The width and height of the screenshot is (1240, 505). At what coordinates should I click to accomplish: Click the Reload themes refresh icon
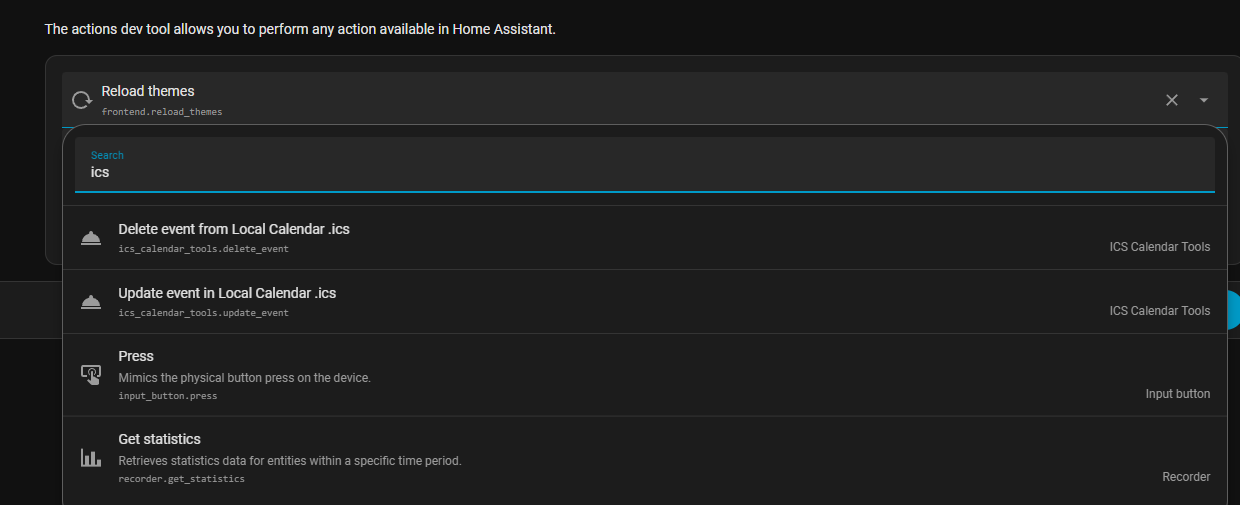[81, 100]
